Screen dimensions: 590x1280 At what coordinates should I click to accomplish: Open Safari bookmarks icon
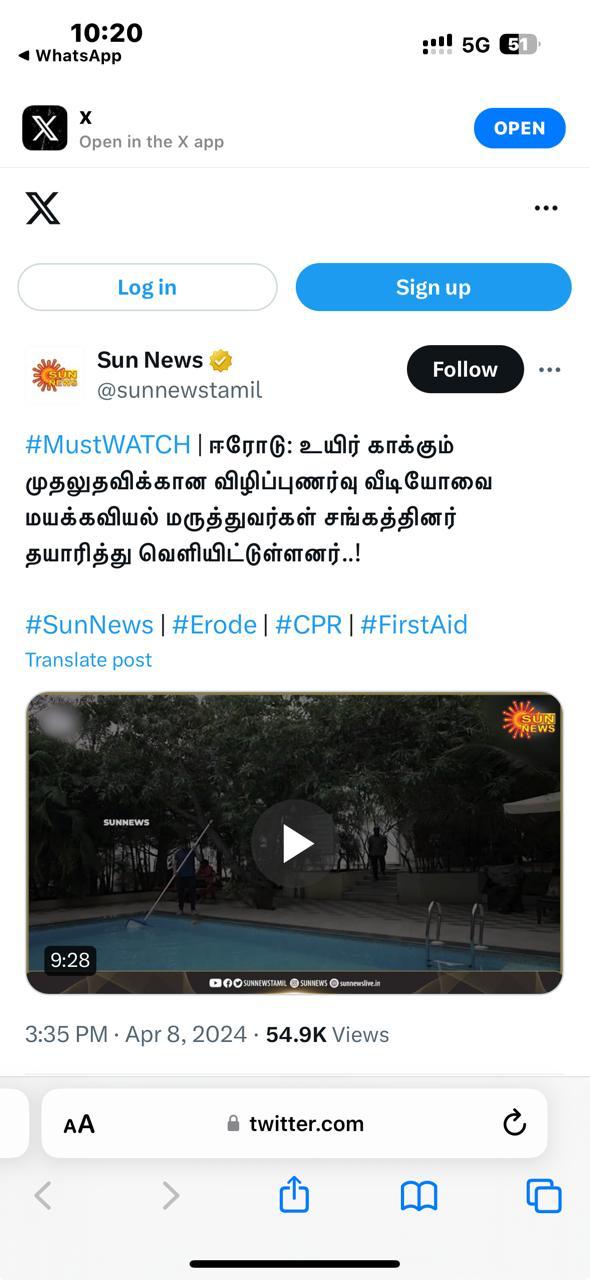click(419, 1196)
